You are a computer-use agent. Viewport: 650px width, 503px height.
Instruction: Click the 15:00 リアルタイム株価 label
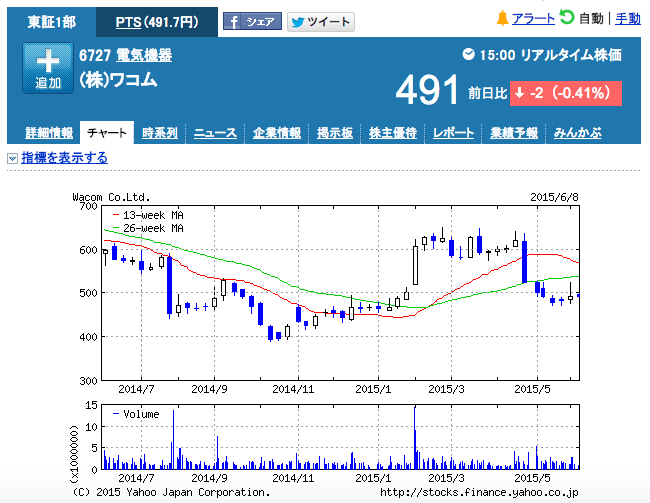[551, 55]
